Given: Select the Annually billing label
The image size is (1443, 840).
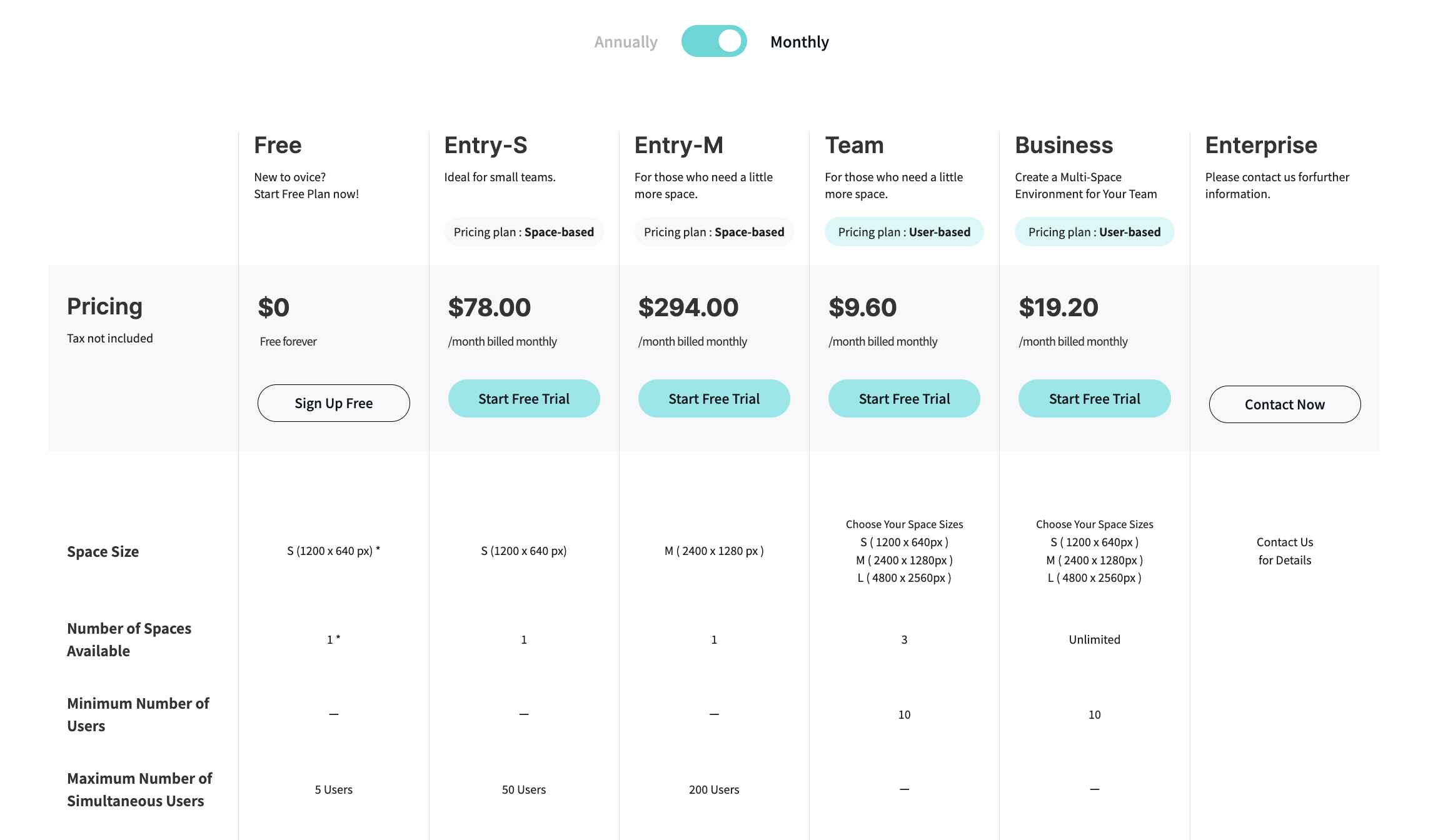Looking at the screenshot, I should 626,42.
